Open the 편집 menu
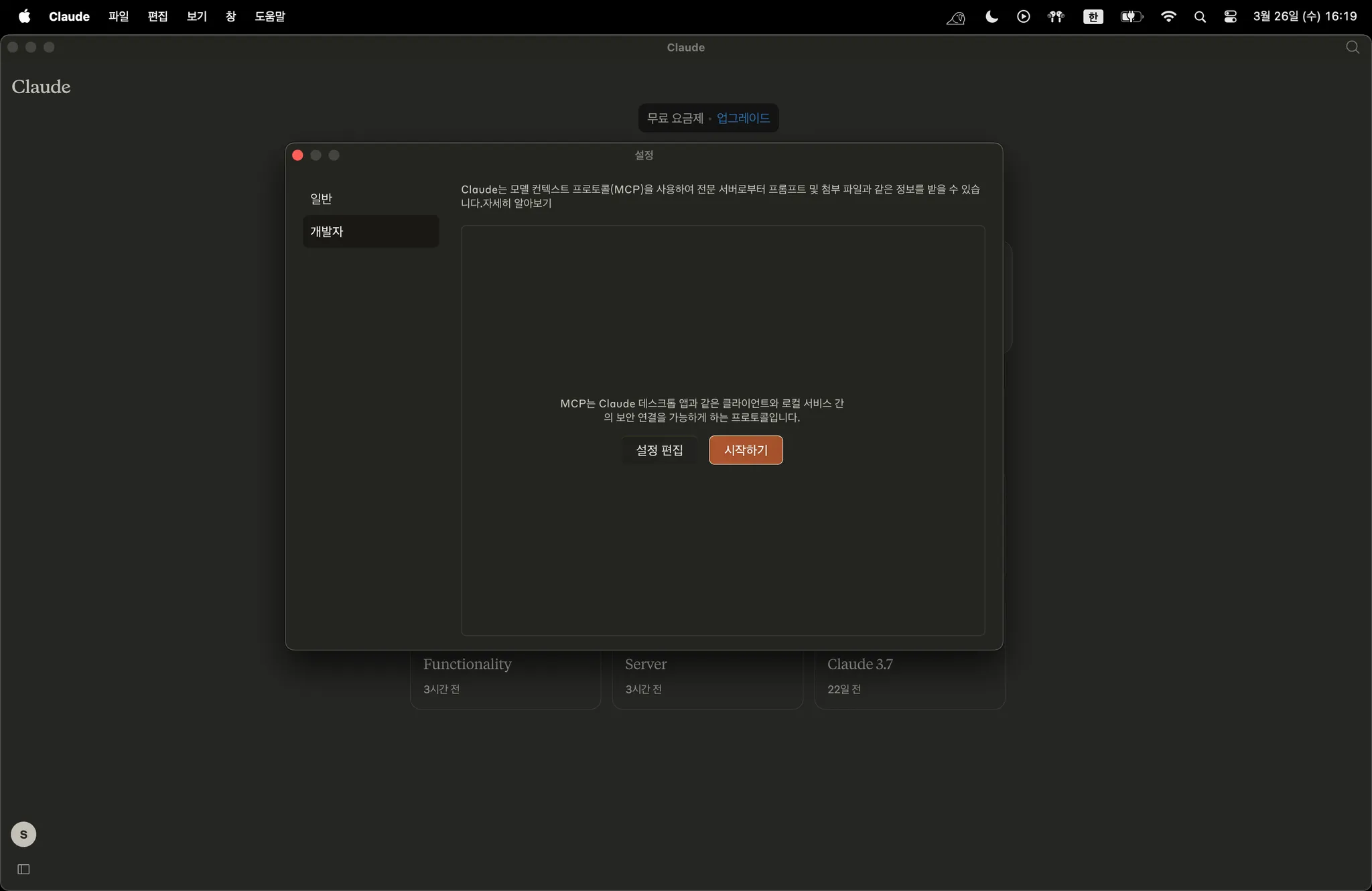The width and height of the screenshot is (1372, 891). coord(157,16)
